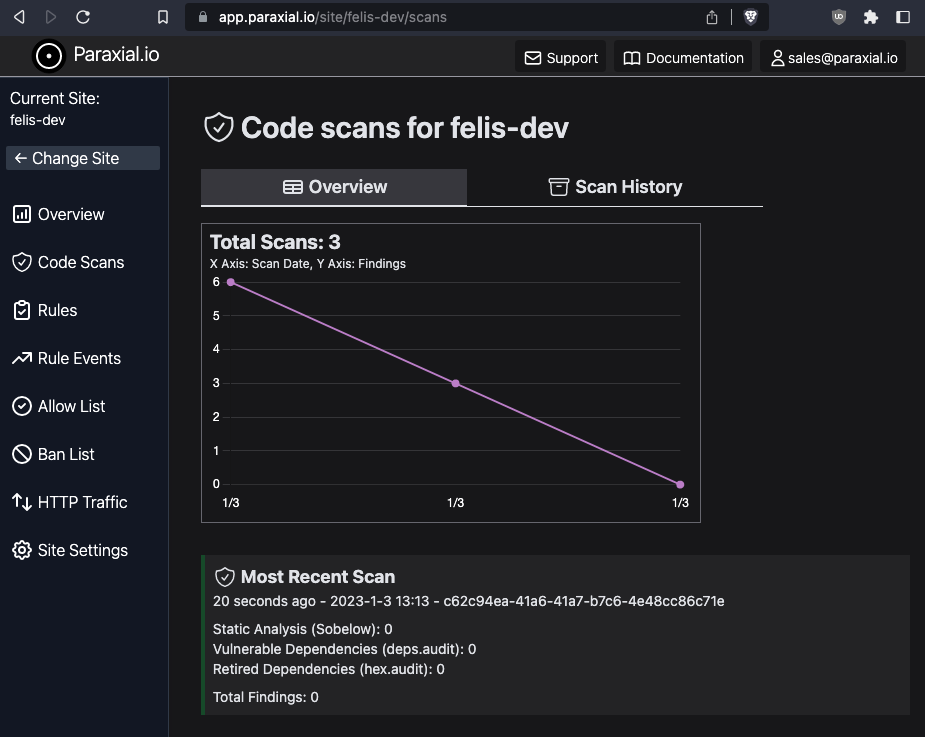This screenshot has height=737, width=925.
Task: Click the Paraxial.io logo icon
Action: coord(48,56)
